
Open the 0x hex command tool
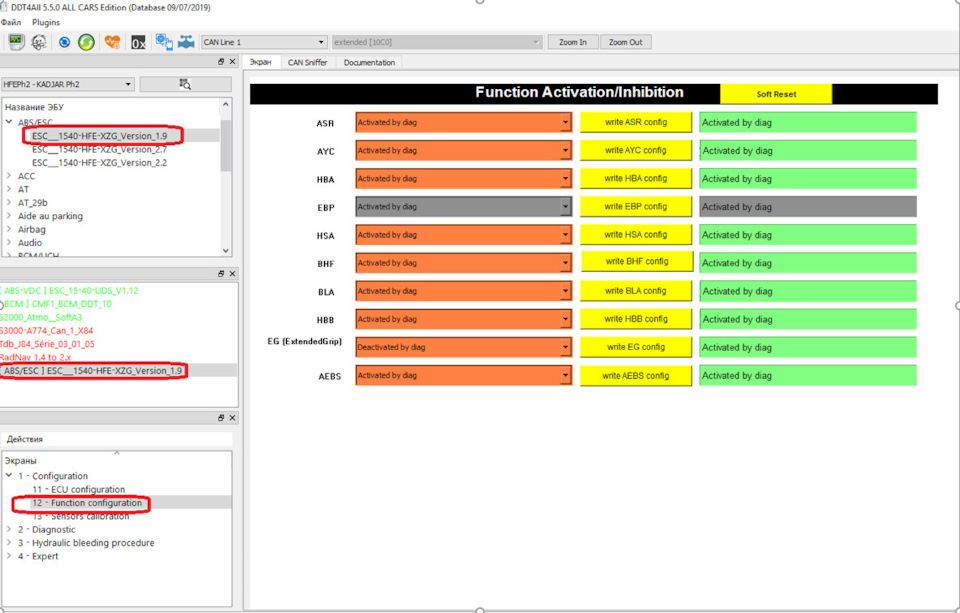[x=138, y=42]
